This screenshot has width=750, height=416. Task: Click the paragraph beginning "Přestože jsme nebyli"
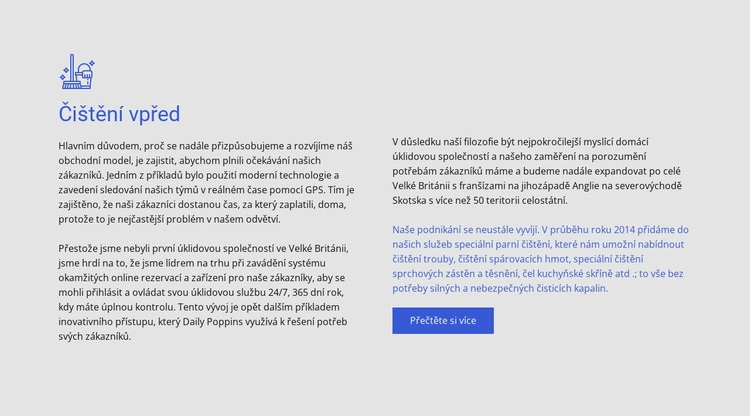pyautogui.click(x=206, y=292)
